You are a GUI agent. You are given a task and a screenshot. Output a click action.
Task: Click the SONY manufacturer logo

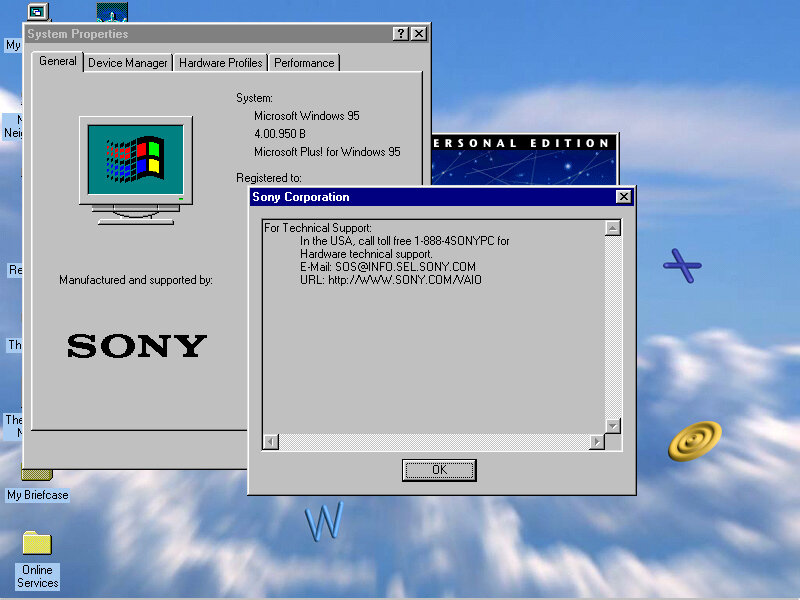coord(136,346)
